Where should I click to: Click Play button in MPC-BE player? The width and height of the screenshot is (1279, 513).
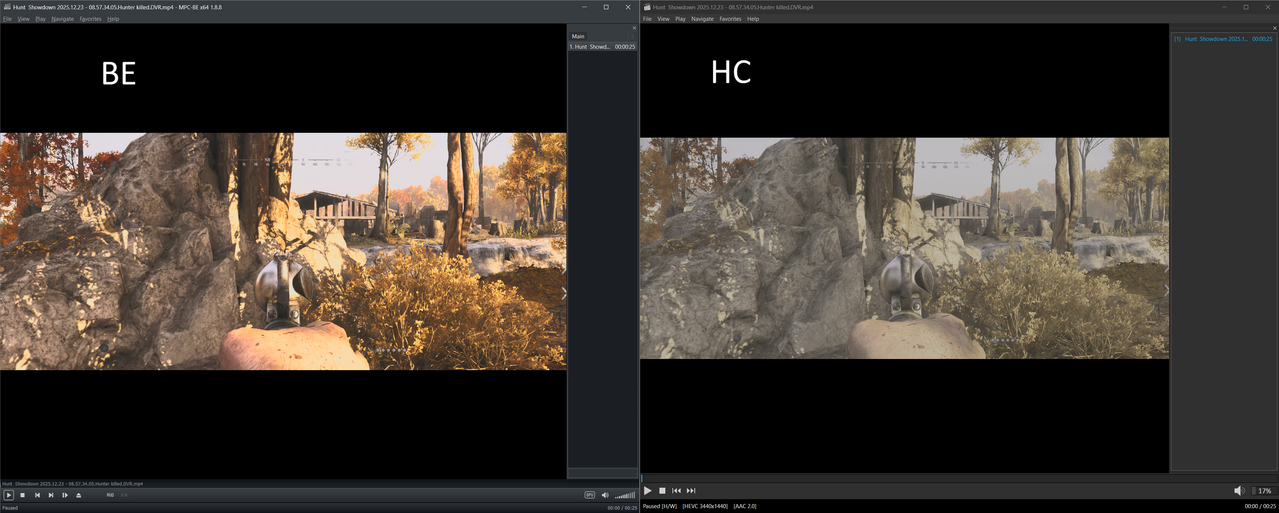9,495
